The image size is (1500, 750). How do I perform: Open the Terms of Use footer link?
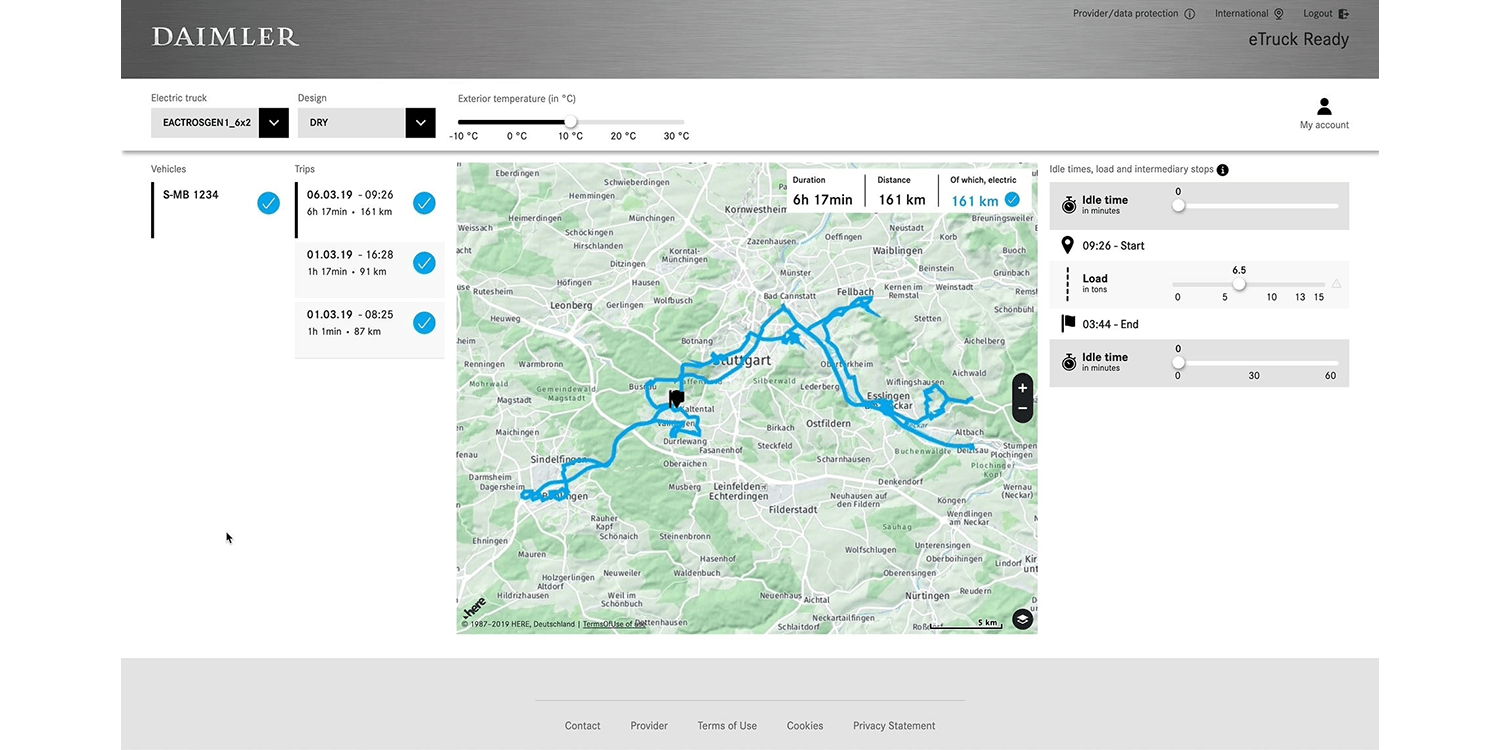coord(727,726)
